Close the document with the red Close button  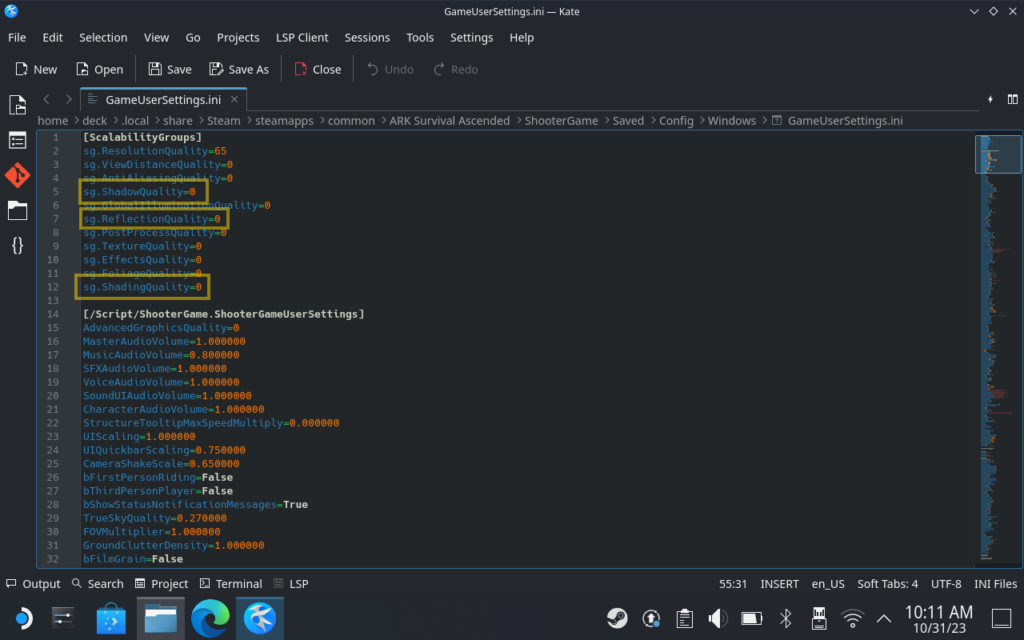(x=318, y=69)
